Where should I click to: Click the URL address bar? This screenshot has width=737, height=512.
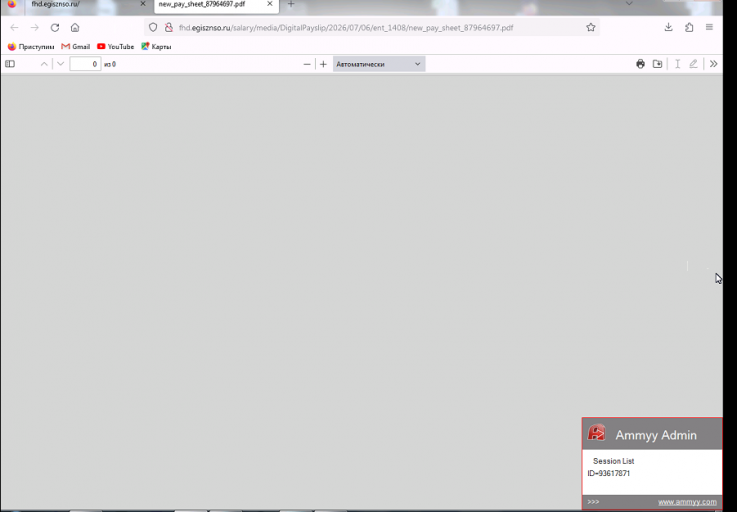(x=371, y=28)
